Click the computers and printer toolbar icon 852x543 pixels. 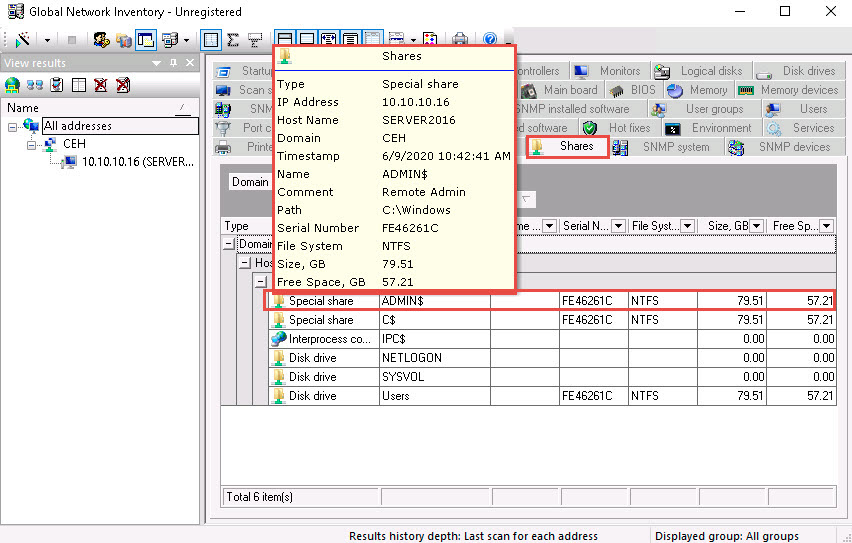tap(170, 39)
